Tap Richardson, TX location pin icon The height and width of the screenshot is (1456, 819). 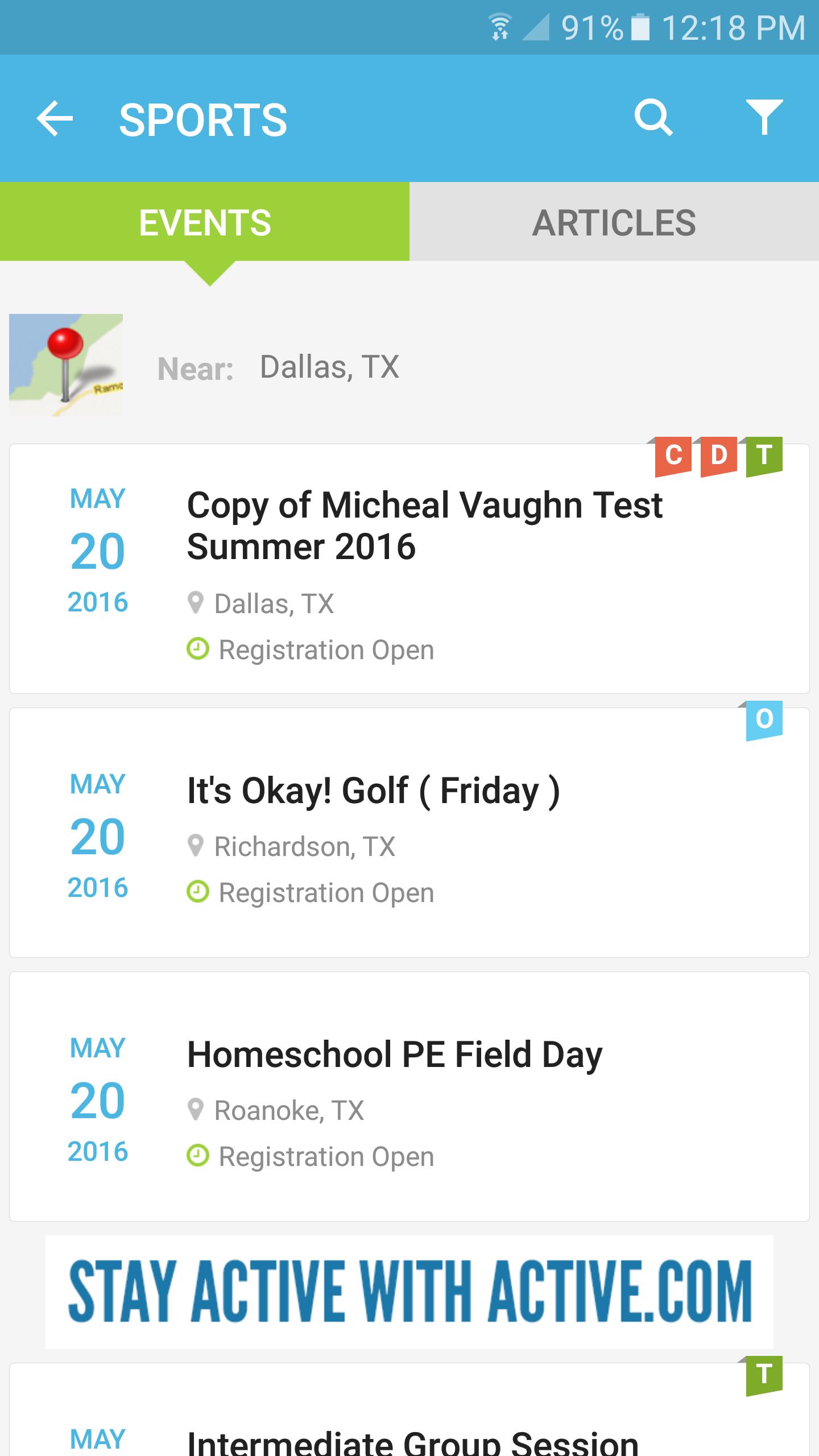pos(196,846)
